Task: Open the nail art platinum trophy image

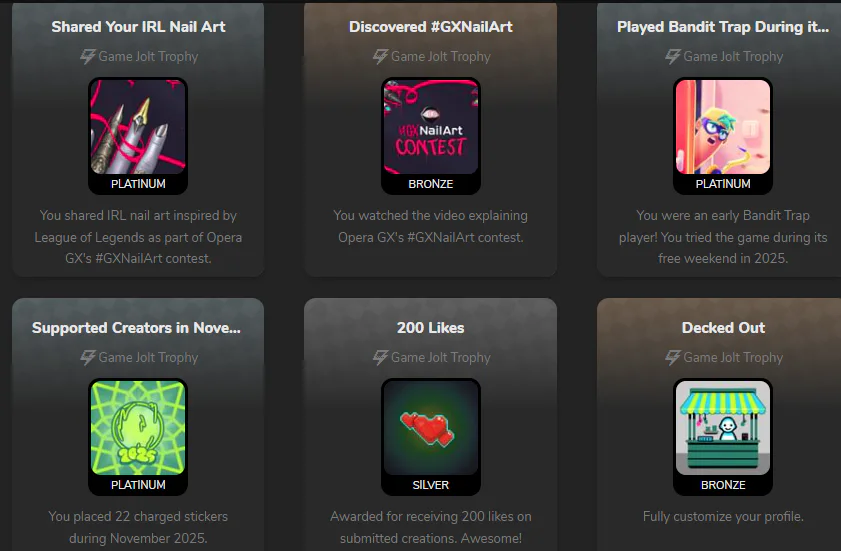Action: point(138,127)
